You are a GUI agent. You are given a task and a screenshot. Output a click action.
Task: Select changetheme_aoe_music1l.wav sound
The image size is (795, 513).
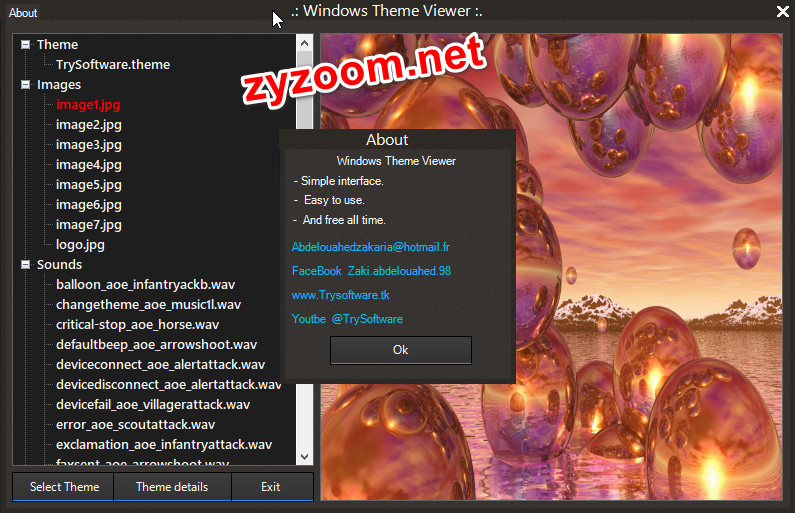coord(149,305)
